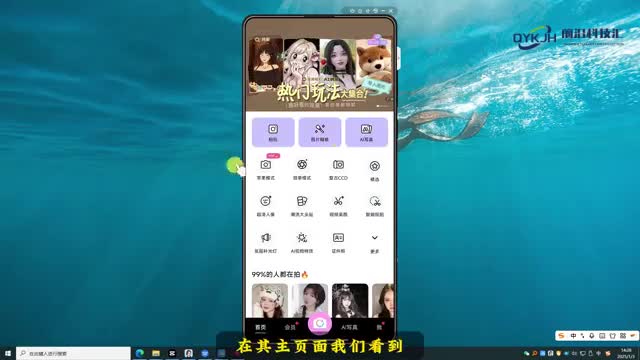Click the search field in the banner
The height and width of the screenshot is (360, 640).
coord(263,40)
